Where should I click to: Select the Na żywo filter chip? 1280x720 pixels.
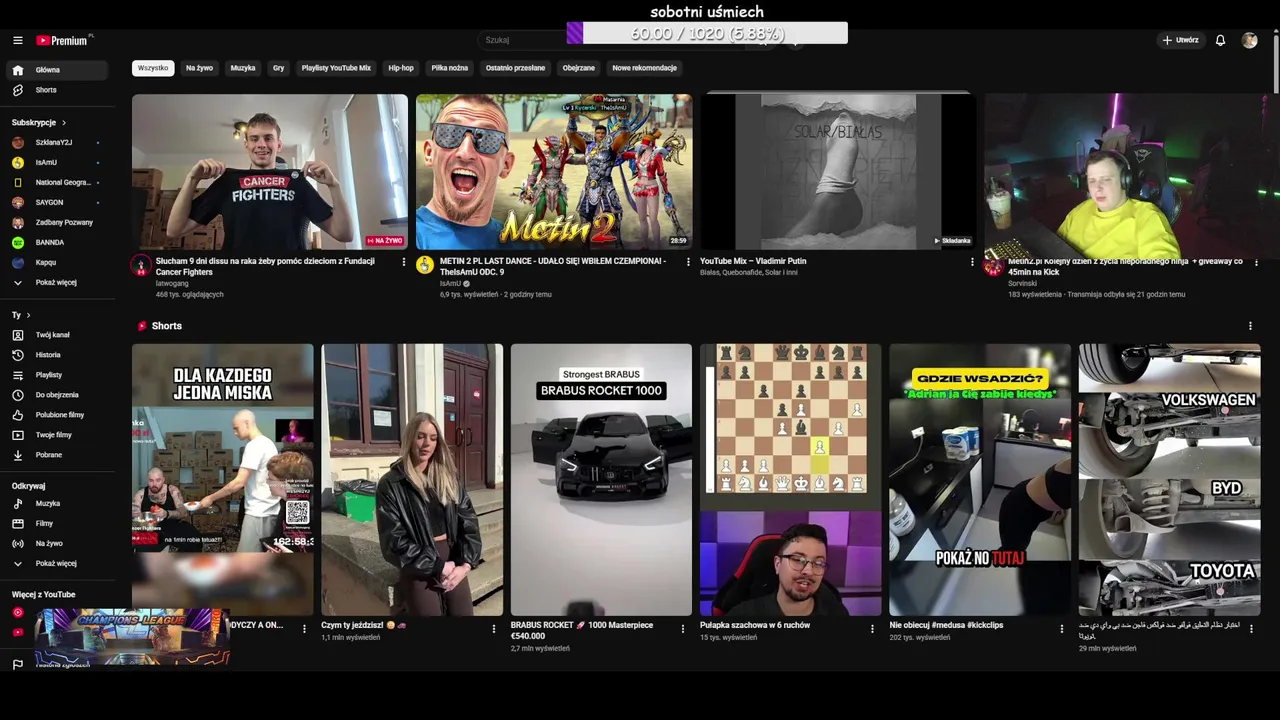click(x=199, y=68)
